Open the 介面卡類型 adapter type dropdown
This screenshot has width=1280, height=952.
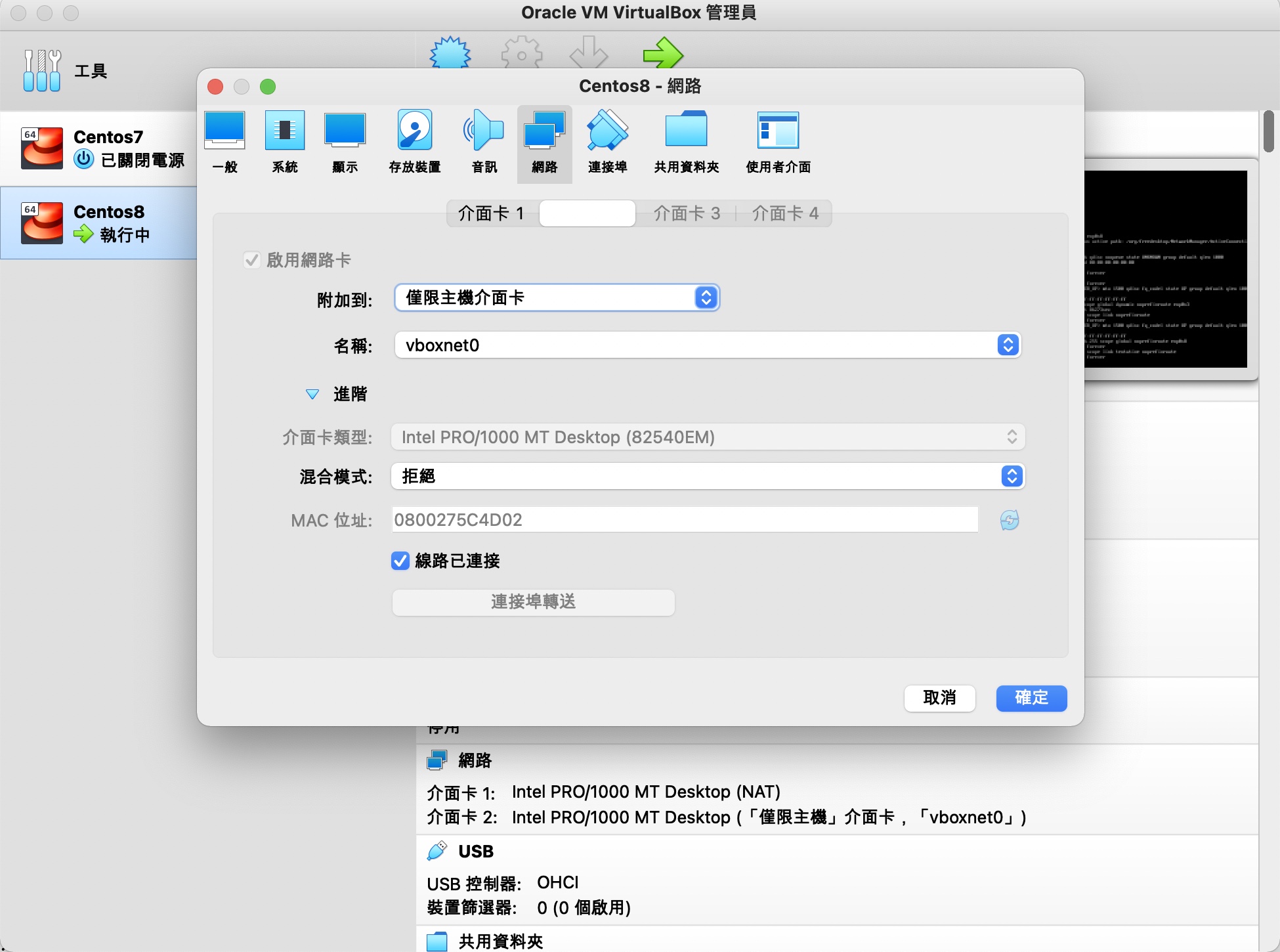click(708, 437)
